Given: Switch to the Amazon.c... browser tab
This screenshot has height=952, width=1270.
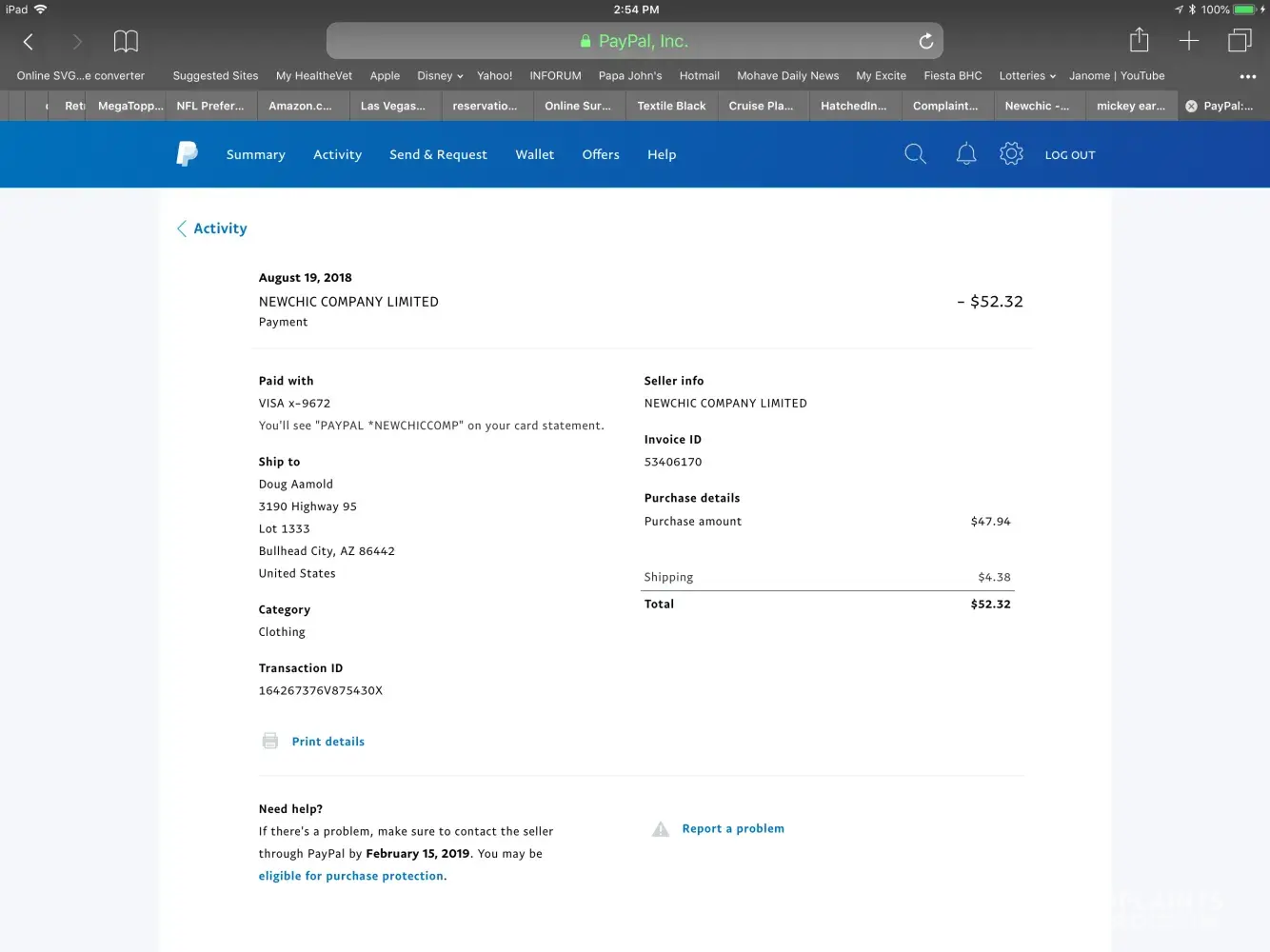Looking at the screenshot, I should point(300,106).
